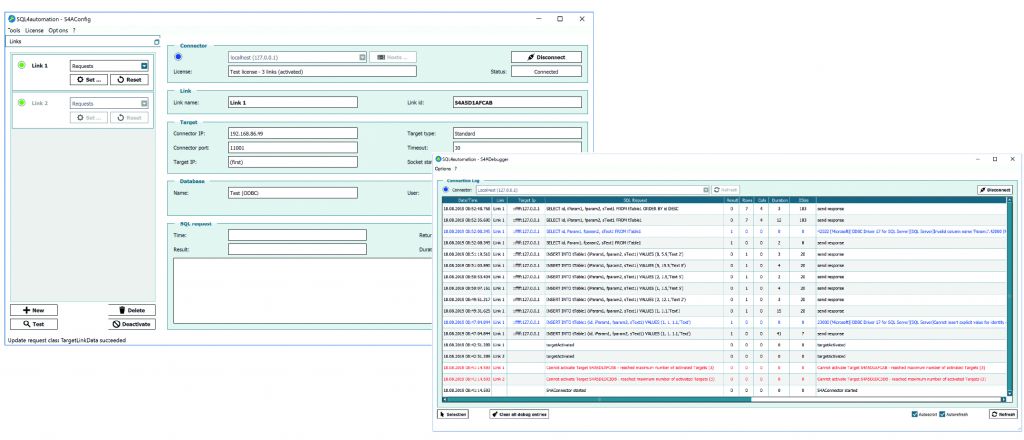Viewport: 1024px width, 440px height.
Task: Click Set... button under Link 2
Action: click(88, 118)
